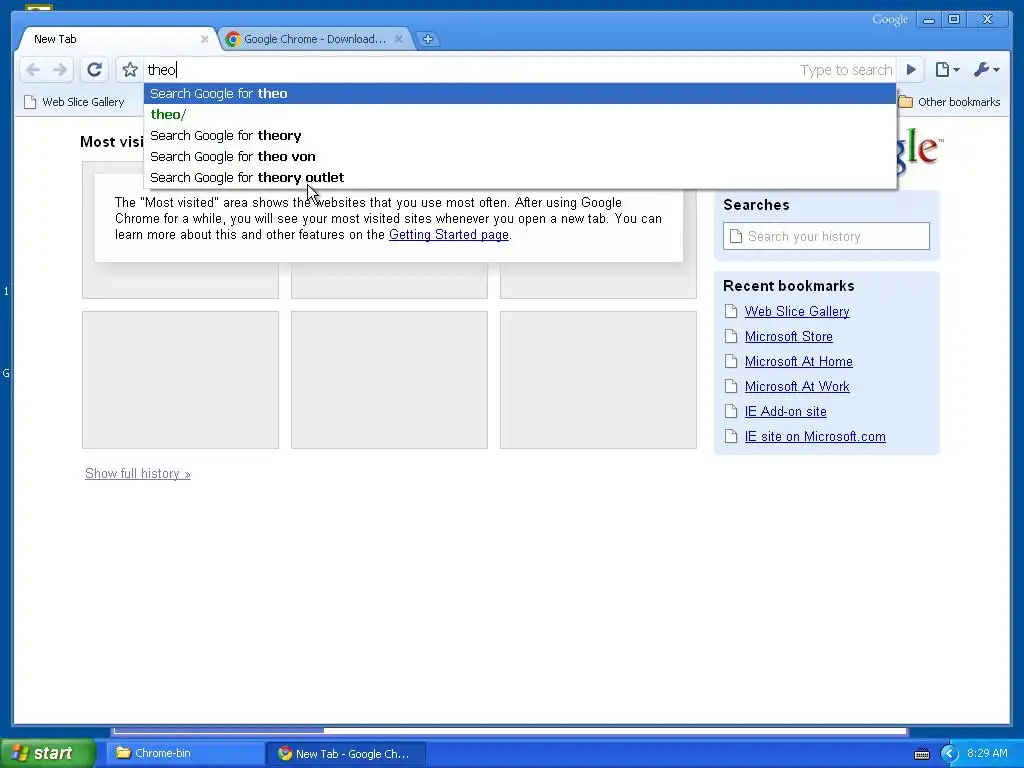Open Web Slice Gallery recent bookmark link
1024x768 pixels.
pos(797,312)
